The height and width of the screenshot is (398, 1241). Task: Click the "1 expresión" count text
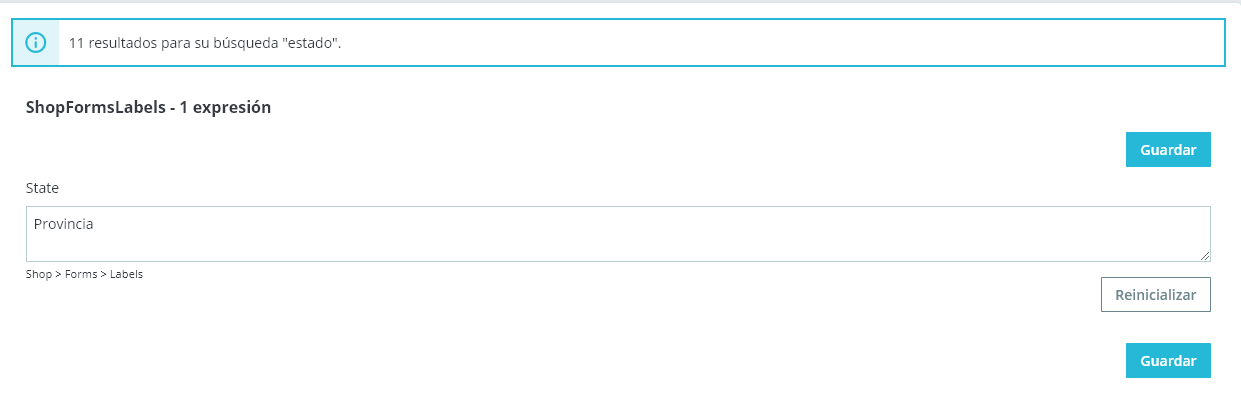[x=225, y=107]
